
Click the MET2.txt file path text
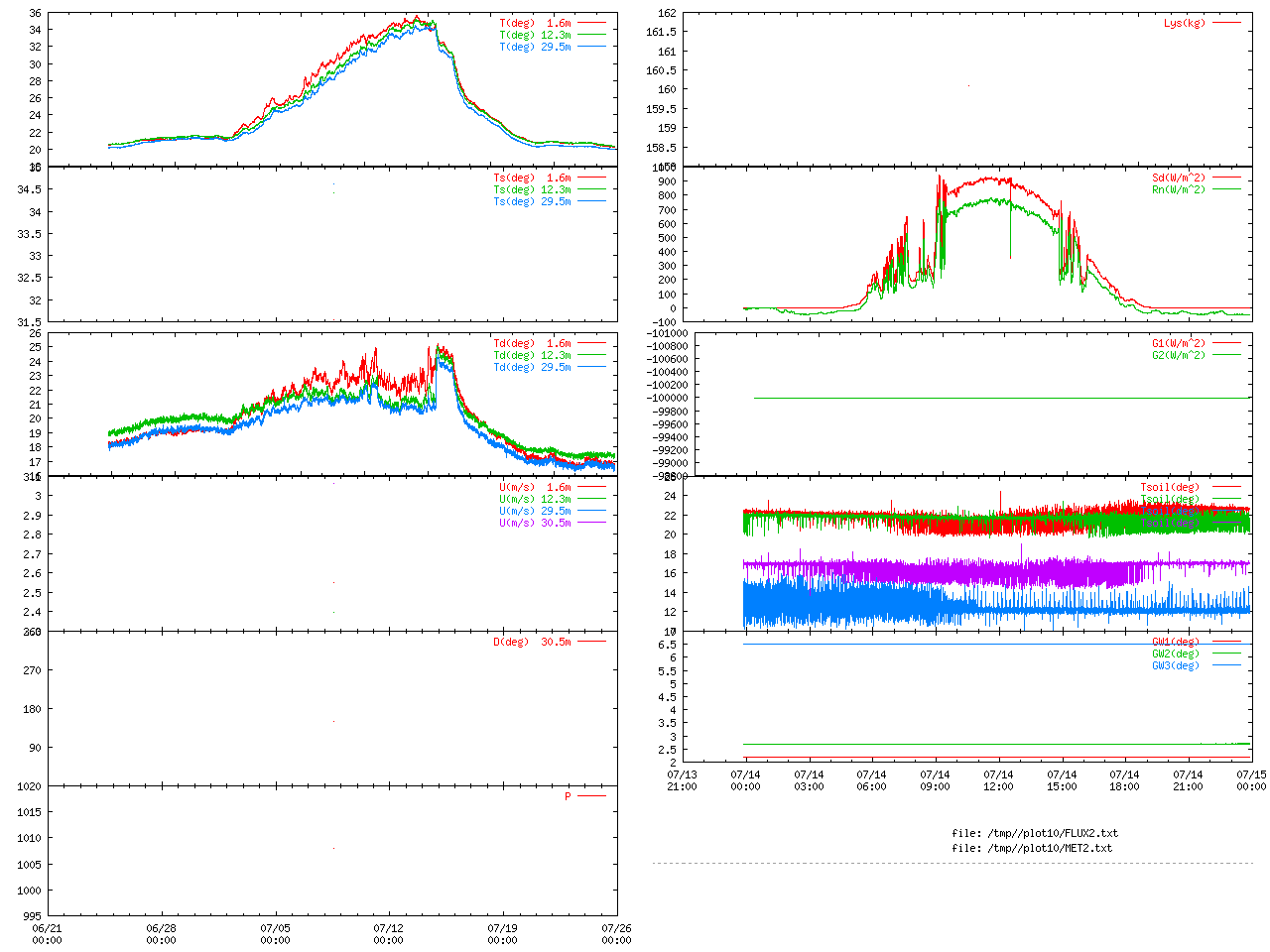(1032, 848)
